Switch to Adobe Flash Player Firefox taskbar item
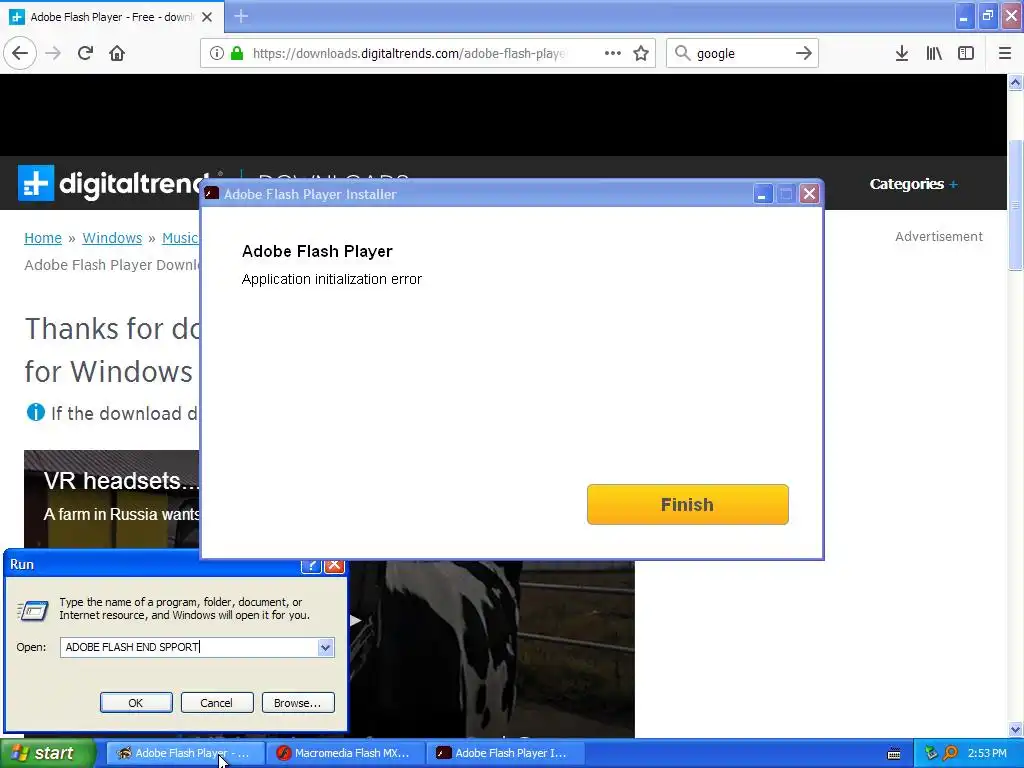This screenshot has height=768, width=1024. [185, 753]
